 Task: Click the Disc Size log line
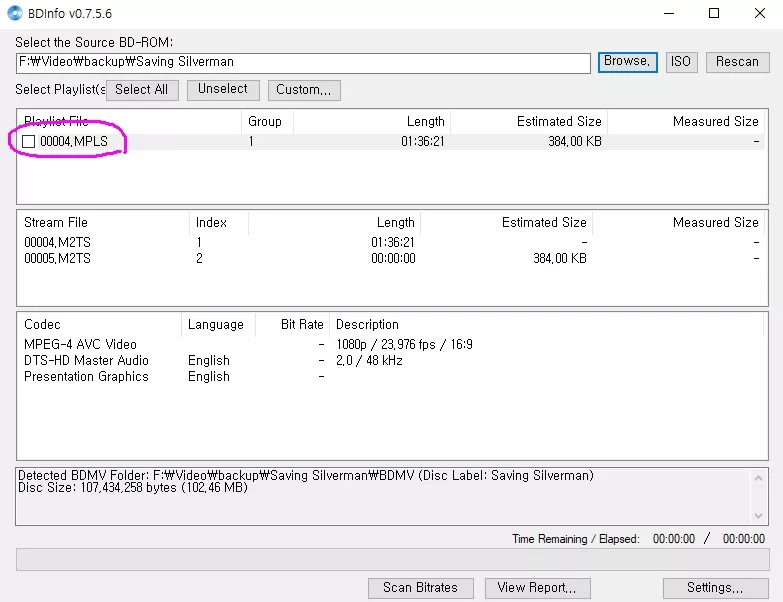[x=133, y=488]
